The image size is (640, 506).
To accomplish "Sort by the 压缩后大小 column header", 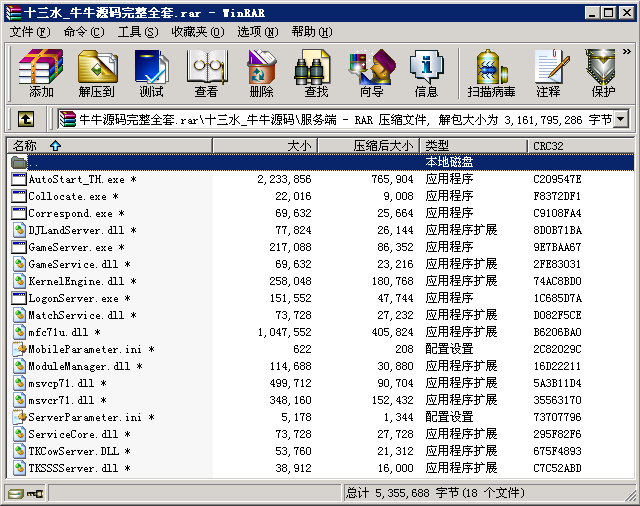I will (383, 146).
